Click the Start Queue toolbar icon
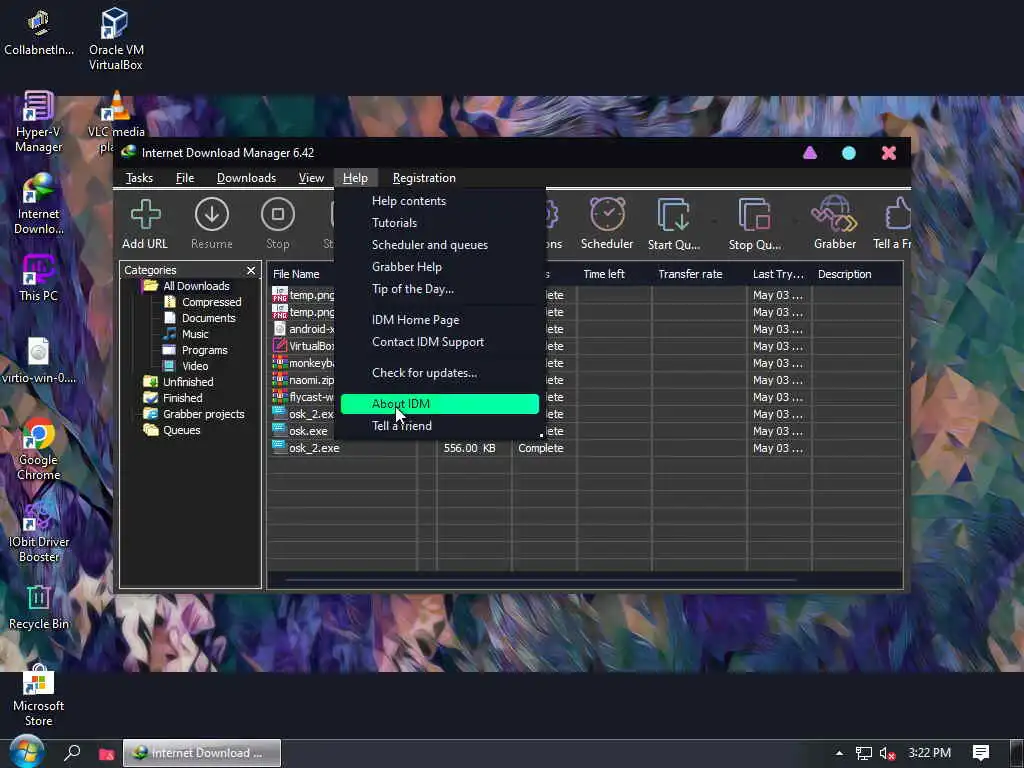The height and width of the screenshot is (768, 1024). (673, 224)
